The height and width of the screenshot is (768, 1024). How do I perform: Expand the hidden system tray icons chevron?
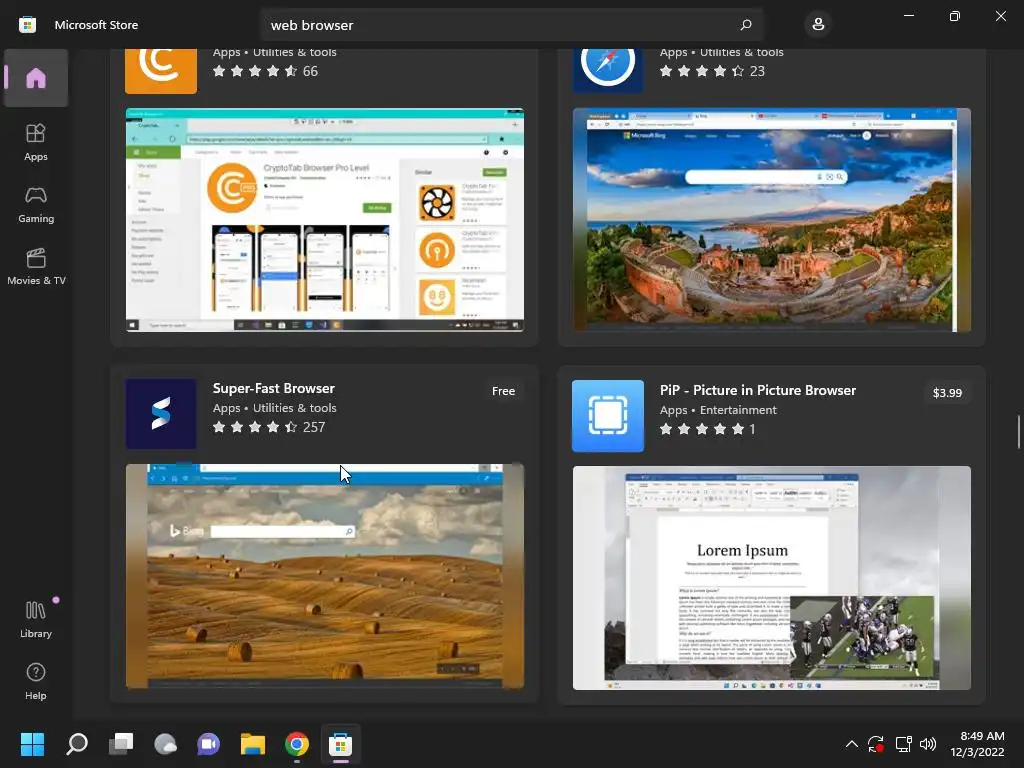pos(852,744)
